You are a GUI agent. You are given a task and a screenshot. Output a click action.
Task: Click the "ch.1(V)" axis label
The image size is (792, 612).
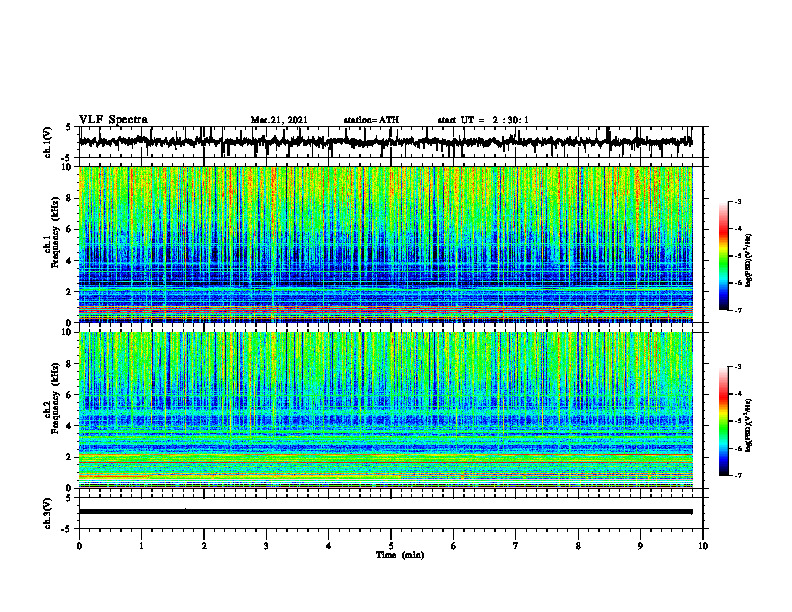pyautogui.click(x=48, y=142)
